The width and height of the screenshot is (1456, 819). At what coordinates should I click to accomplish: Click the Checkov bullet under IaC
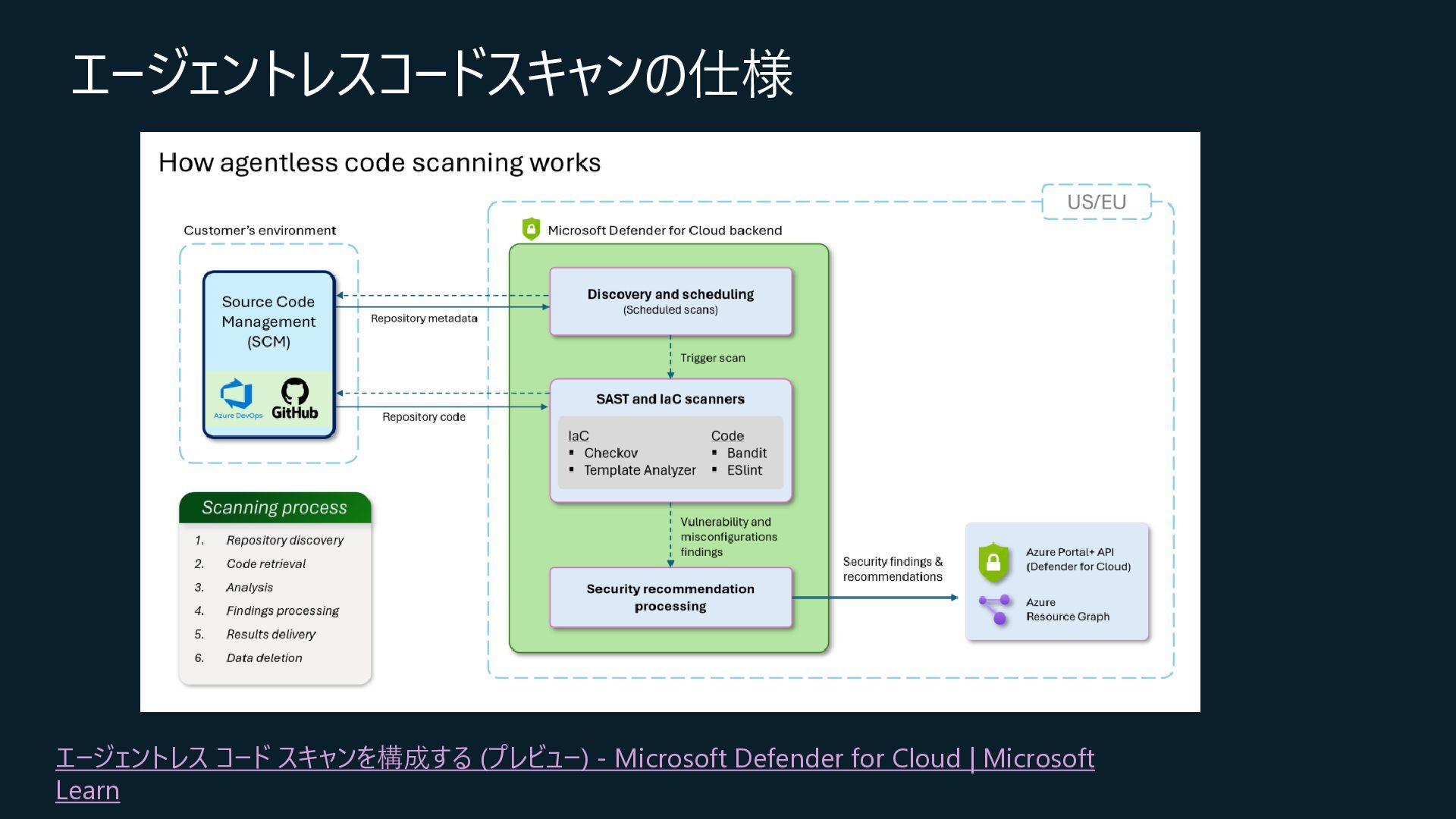click(x=610, y=453)
